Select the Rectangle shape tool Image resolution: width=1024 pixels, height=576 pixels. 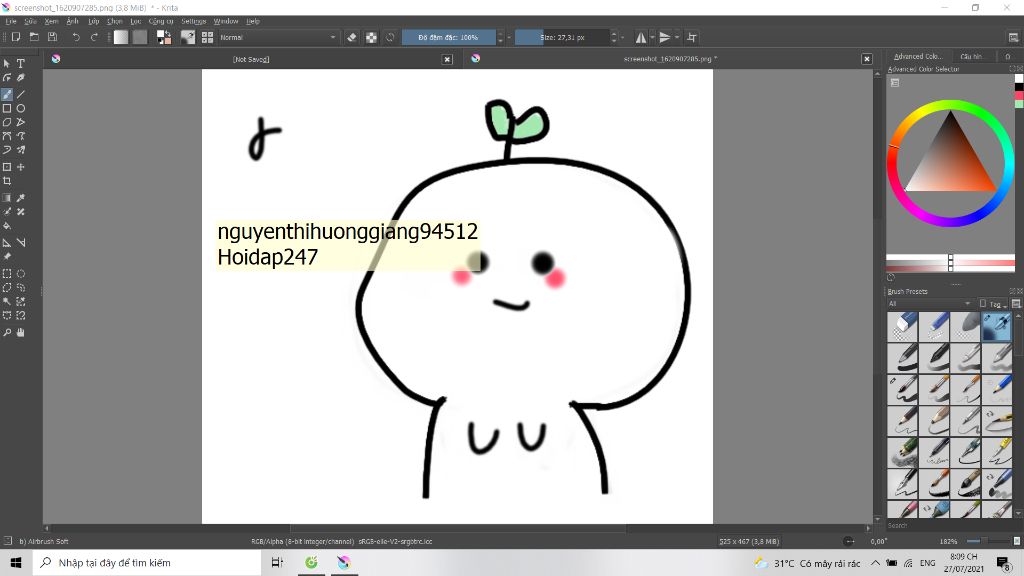click(7, 108)
